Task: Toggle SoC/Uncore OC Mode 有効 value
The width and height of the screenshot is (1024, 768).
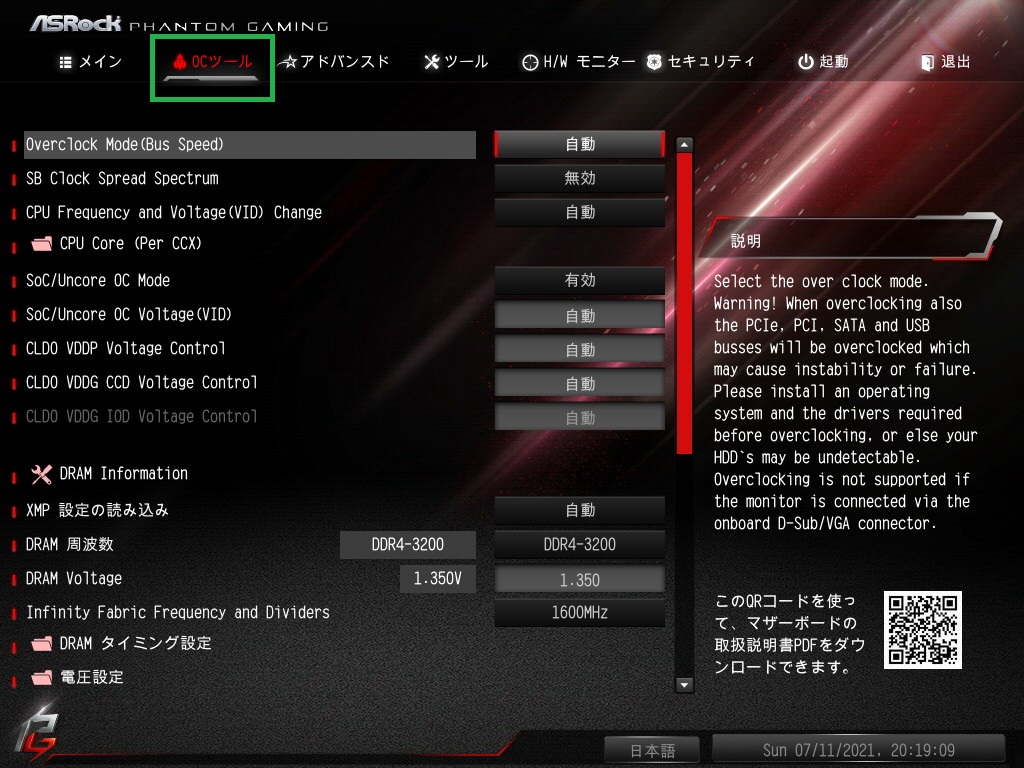Action: pos(580,280)
